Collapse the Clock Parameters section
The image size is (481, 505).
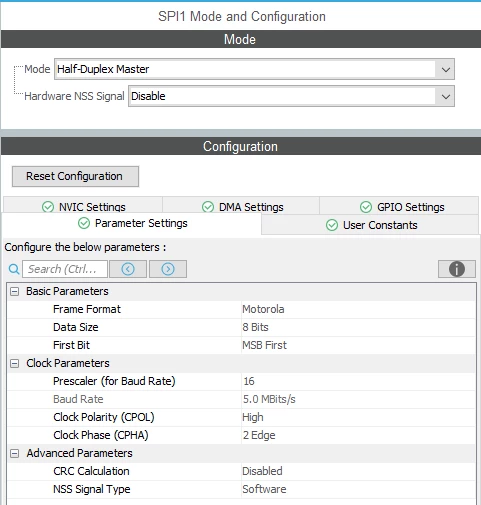14,363
